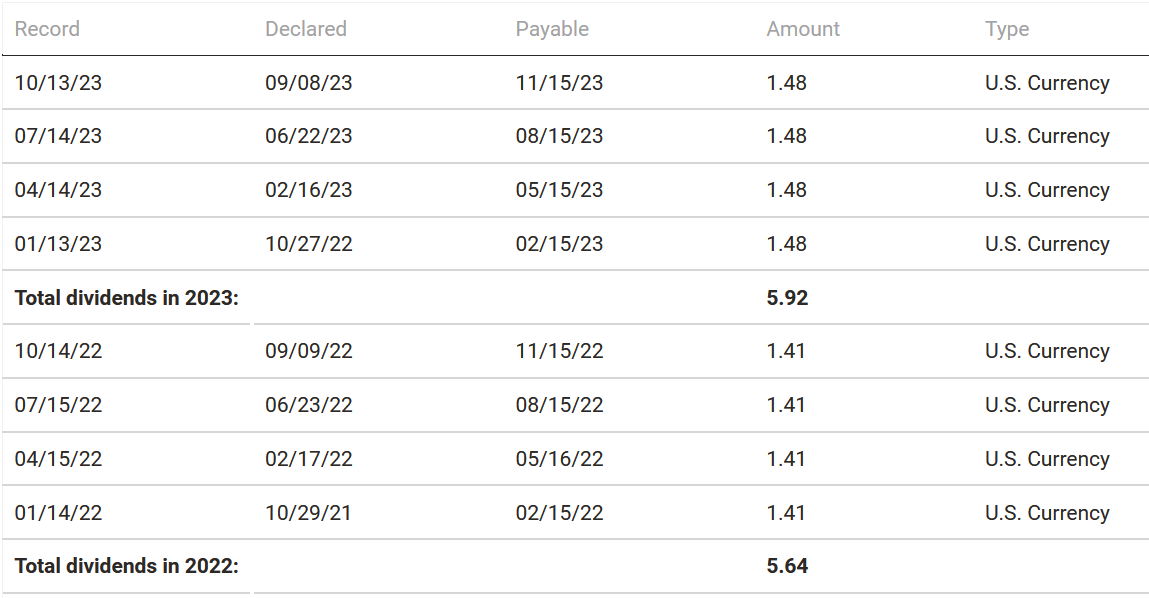Click Total dividends in 2023 label
The image size is (1149, 598).
click(x=127, y=298)
